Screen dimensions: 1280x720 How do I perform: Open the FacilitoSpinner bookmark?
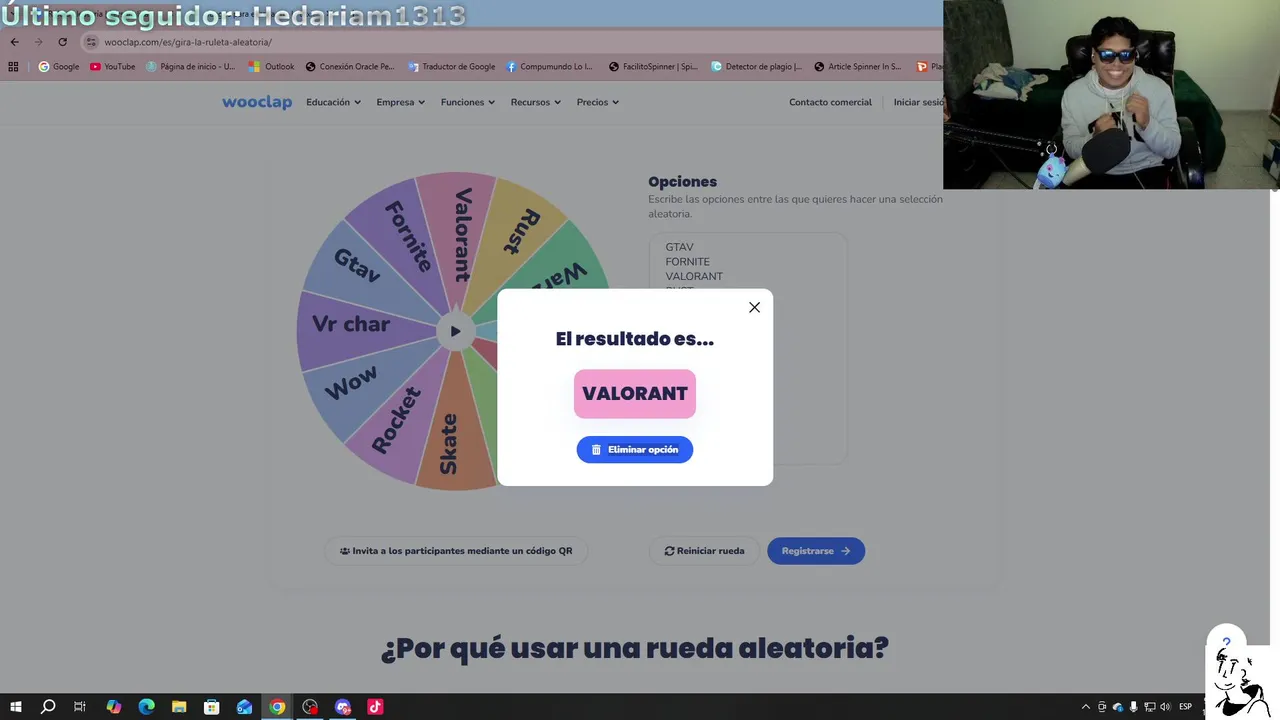[x=653, y=67]
